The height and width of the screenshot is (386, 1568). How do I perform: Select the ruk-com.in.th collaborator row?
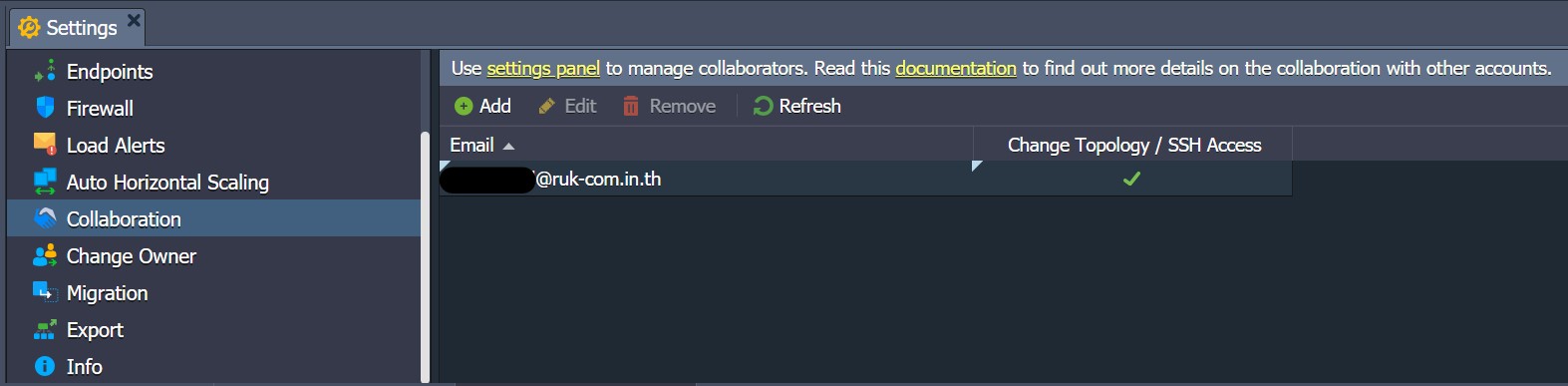pyautogui.click(x=865, y=179)
